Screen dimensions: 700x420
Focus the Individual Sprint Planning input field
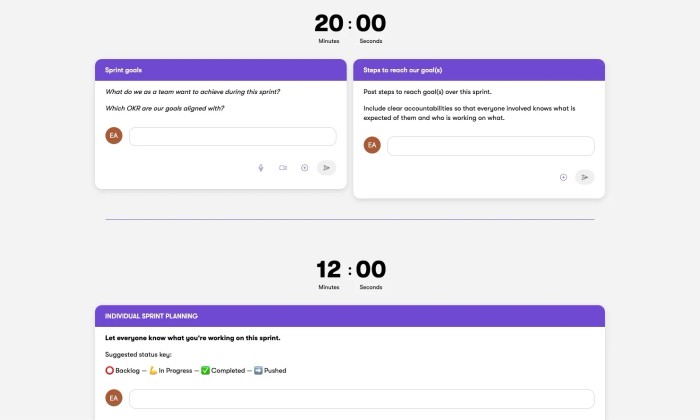[362, 399]
